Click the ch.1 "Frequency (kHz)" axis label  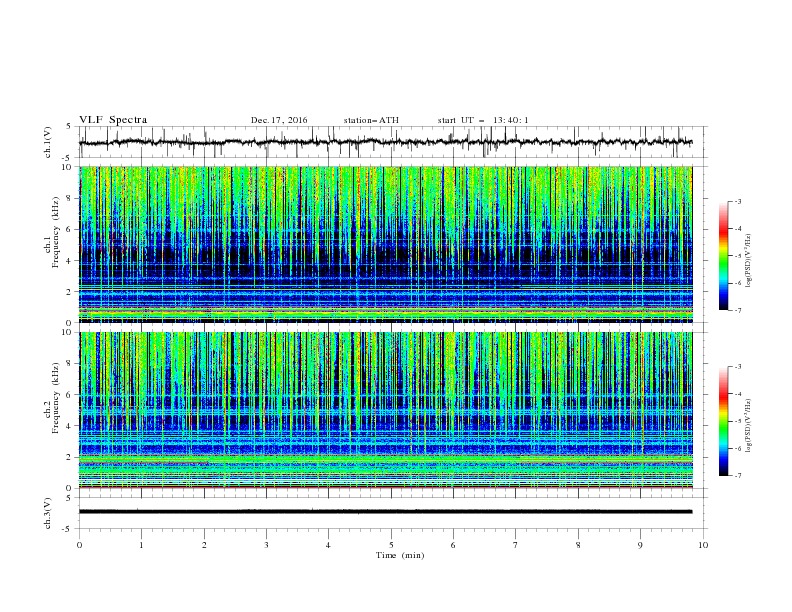pyautogui.click(x=55, y=231)
